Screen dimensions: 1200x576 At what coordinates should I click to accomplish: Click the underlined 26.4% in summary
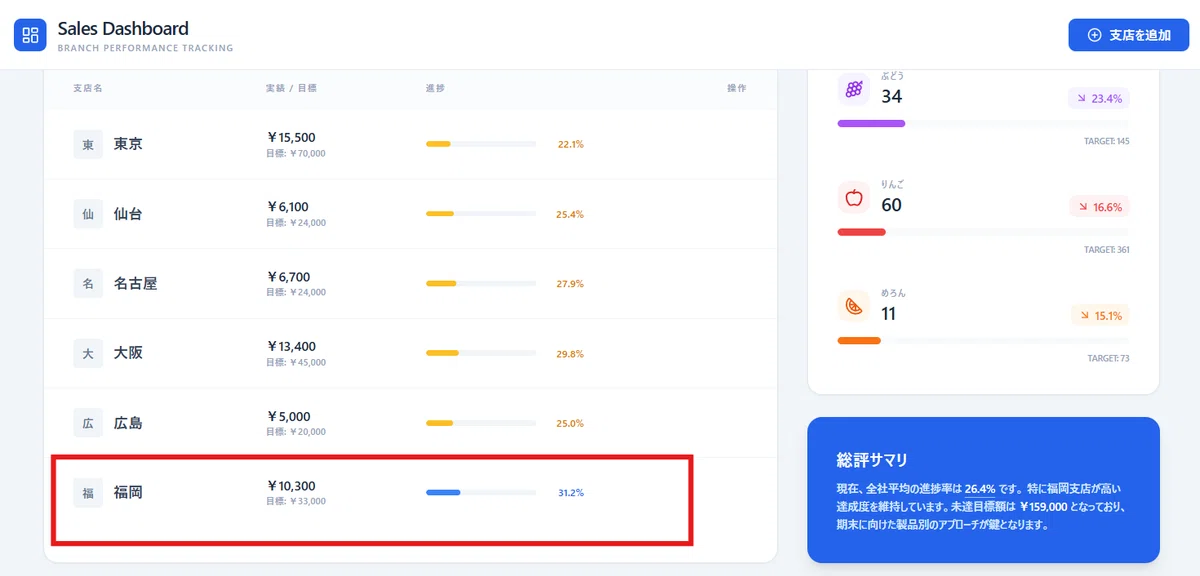[980, 489]
